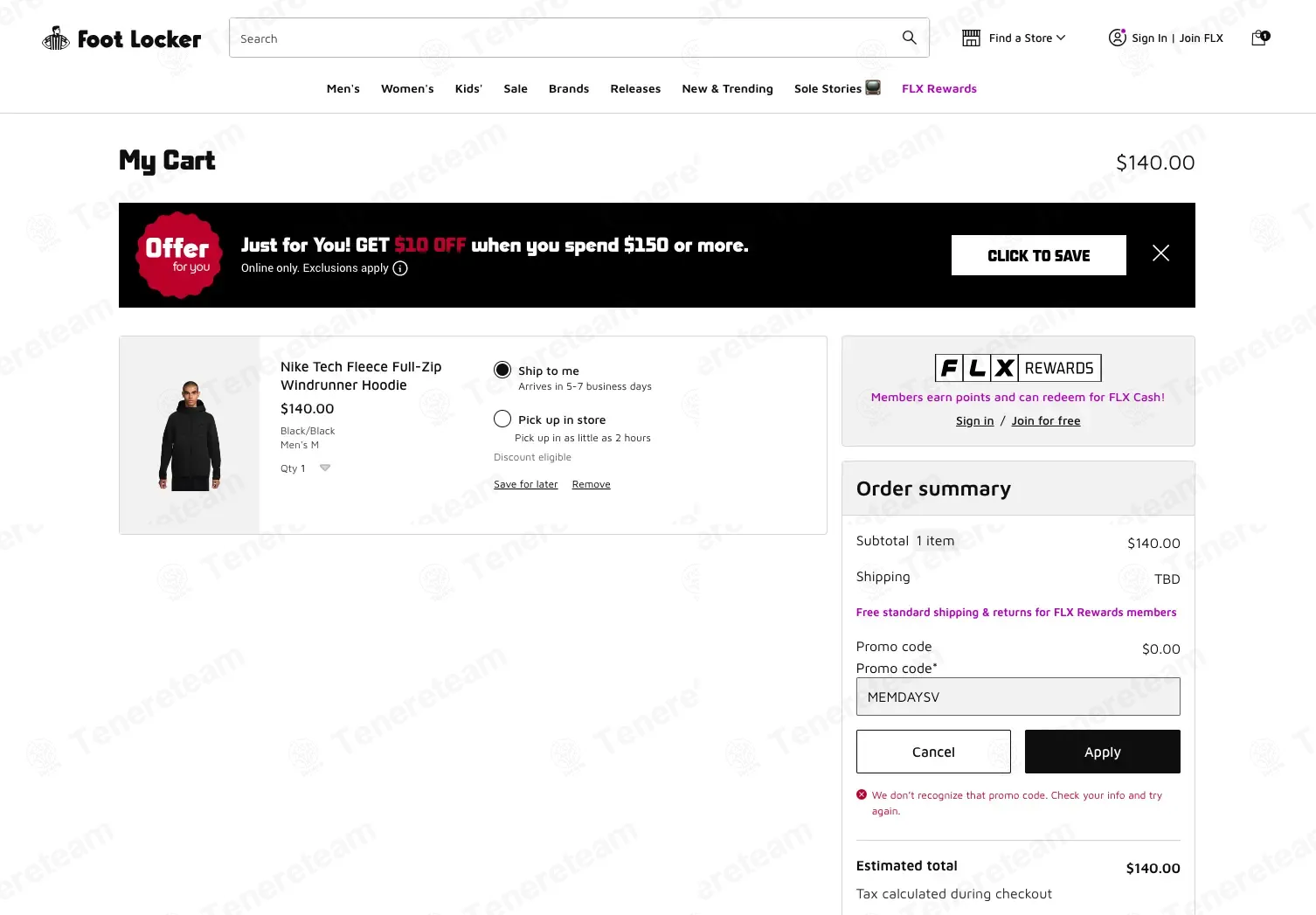Screen dimensions: 1316x915
Task: Dismiss the offer banner with X
Action: pos(1160,253)
